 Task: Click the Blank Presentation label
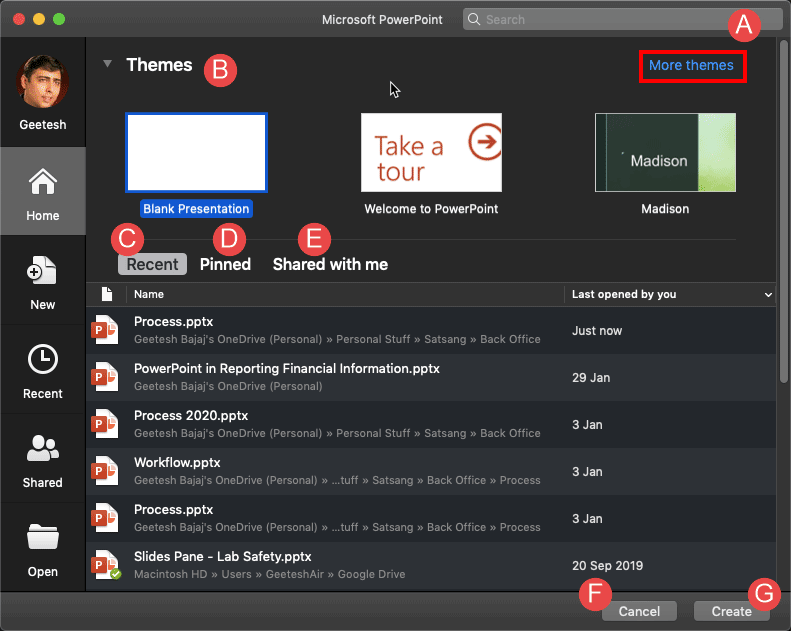[x=196, y=209]
